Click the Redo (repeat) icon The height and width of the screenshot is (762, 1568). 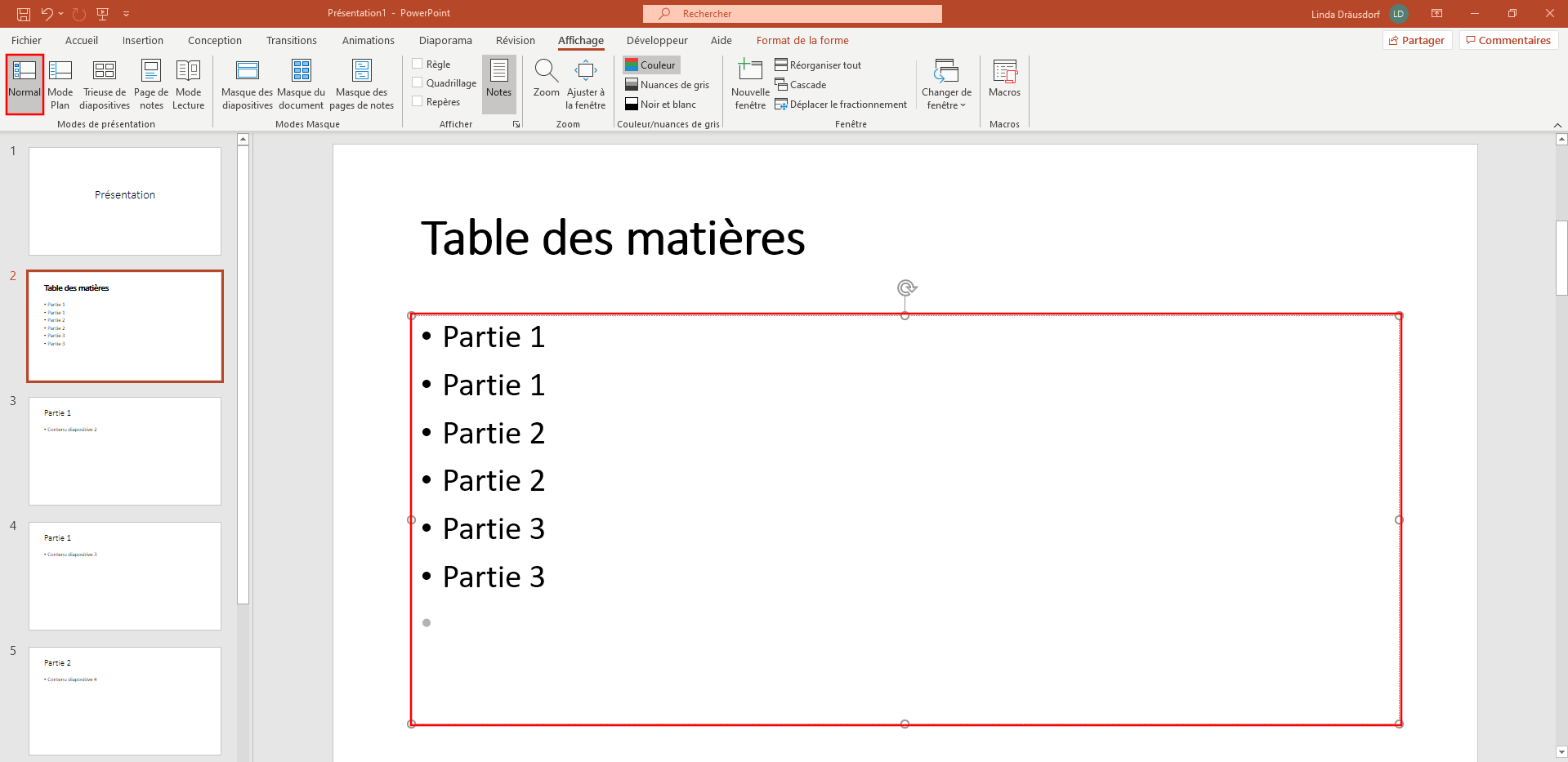[x=78, y=14]
